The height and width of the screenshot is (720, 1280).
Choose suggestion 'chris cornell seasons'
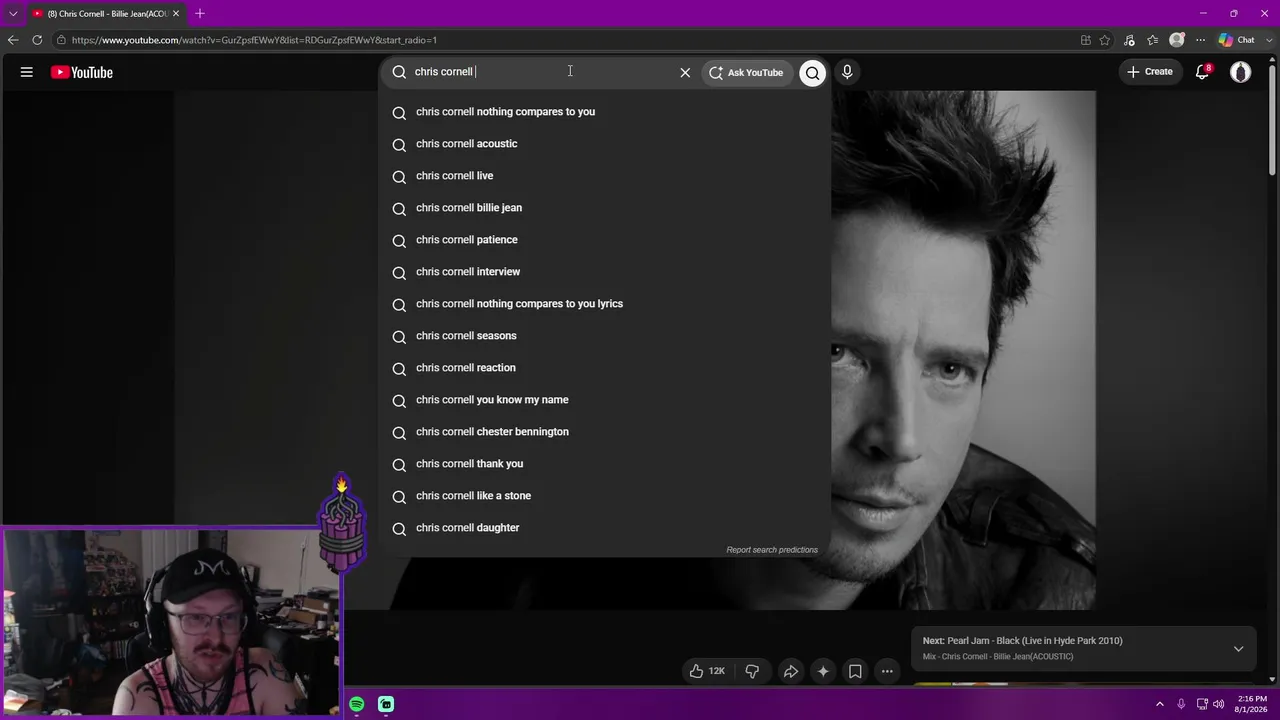pos(605,336)
